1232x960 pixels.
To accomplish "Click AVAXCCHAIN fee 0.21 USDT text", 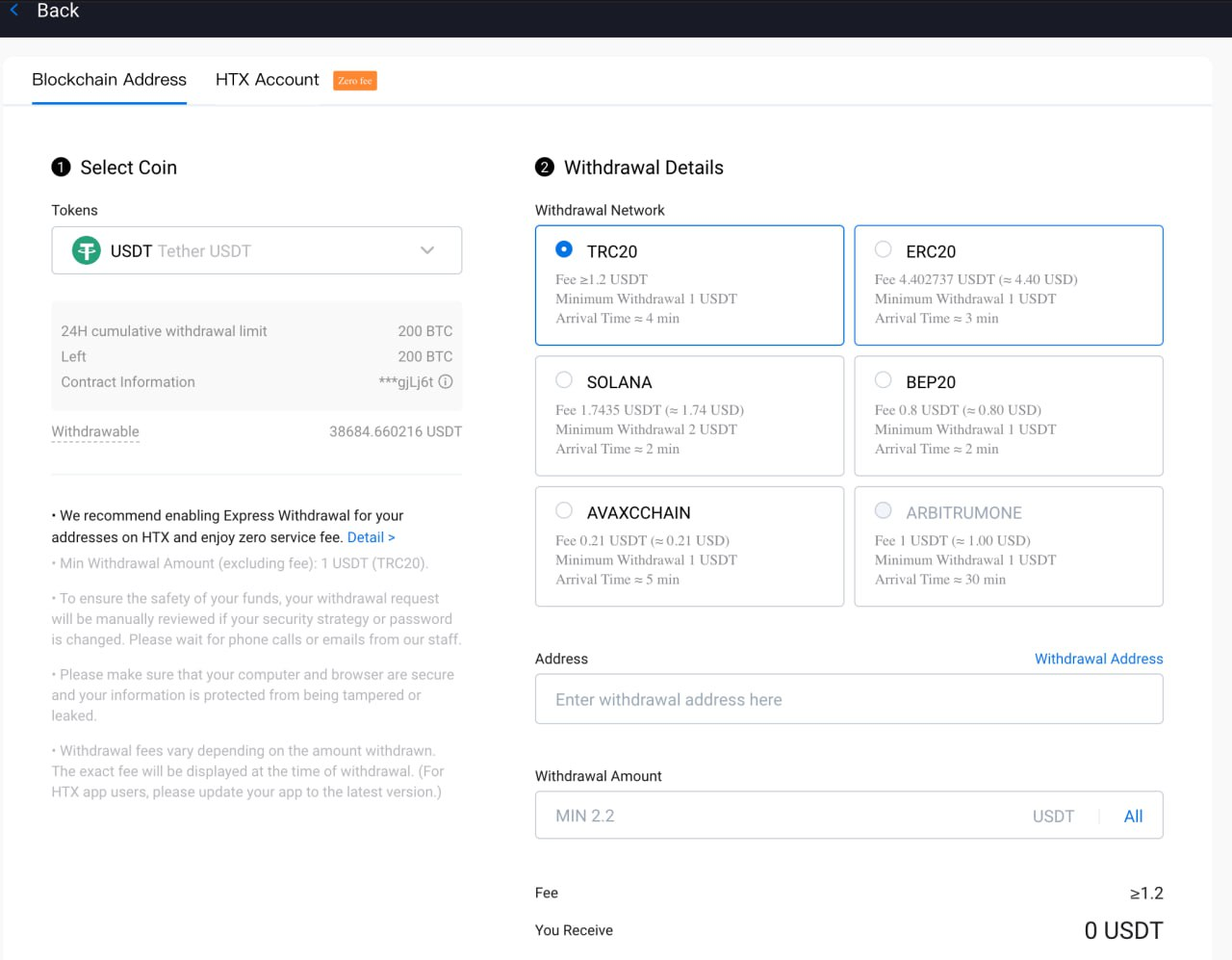I will 642,540.
